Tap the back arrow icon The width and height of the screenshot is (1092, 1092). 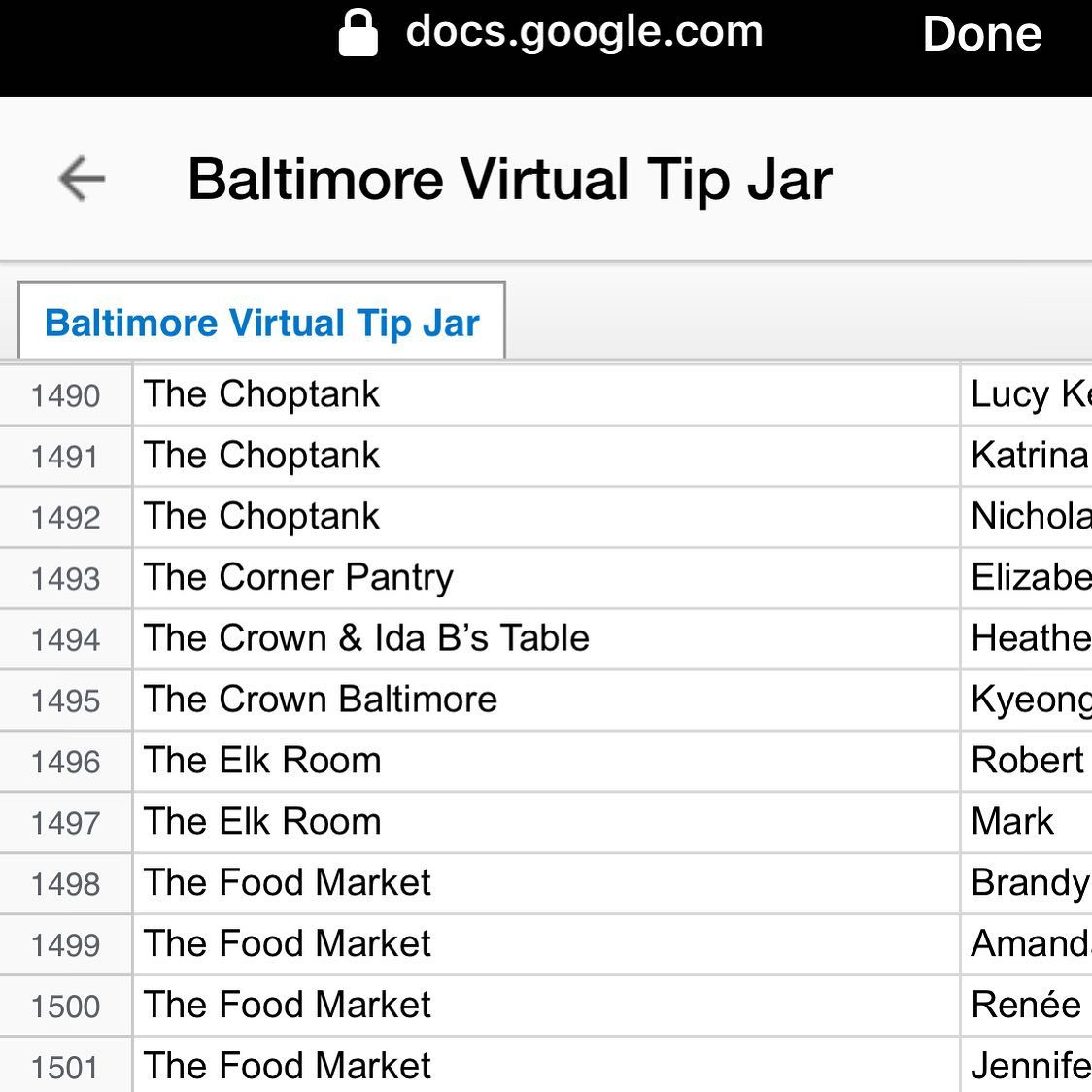tap(82, 179)
